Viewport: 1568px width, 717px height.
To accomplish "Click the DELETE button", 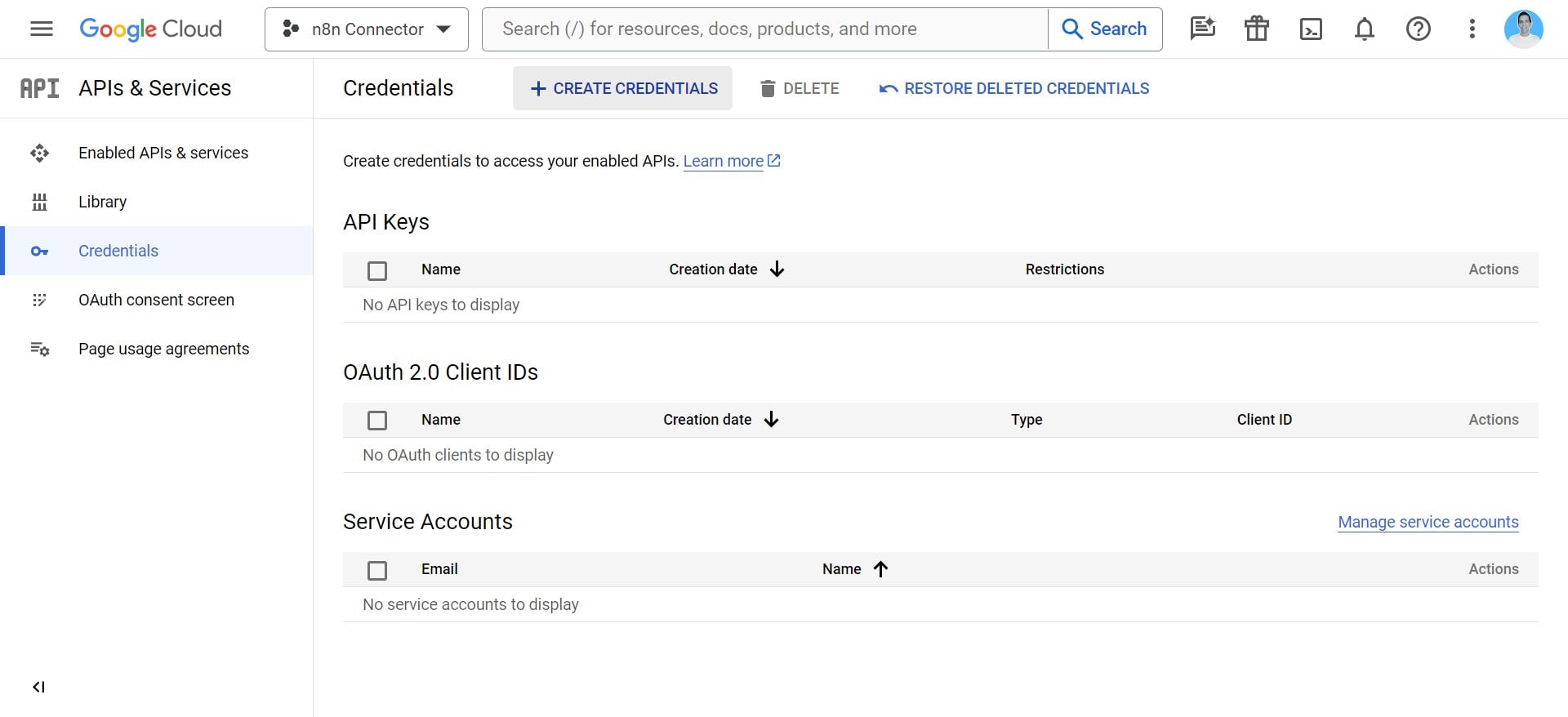I will [x=800, y=88].
